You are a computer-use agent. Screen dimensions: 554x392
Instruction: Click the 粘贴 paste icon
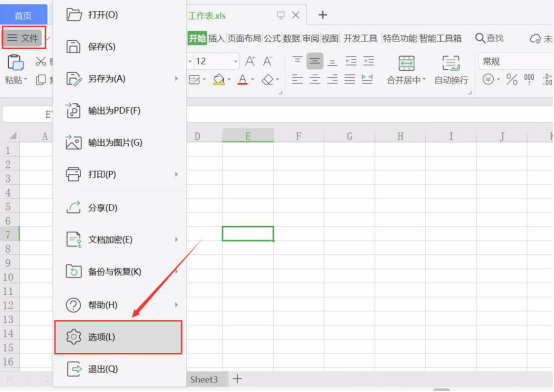click(16, 63)
